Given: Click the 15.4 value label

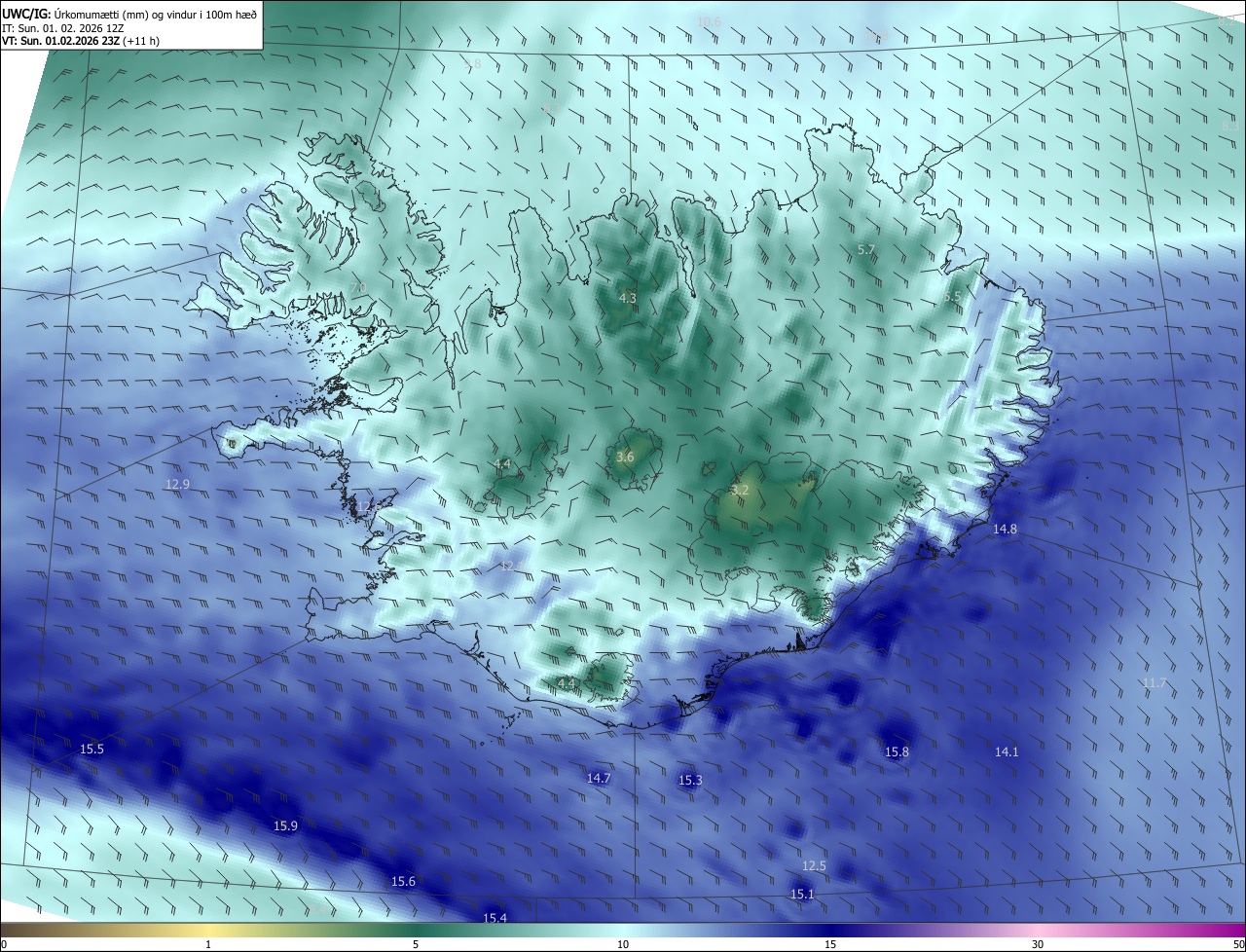Looking at the screenshot, I should (x=495, y=918).
